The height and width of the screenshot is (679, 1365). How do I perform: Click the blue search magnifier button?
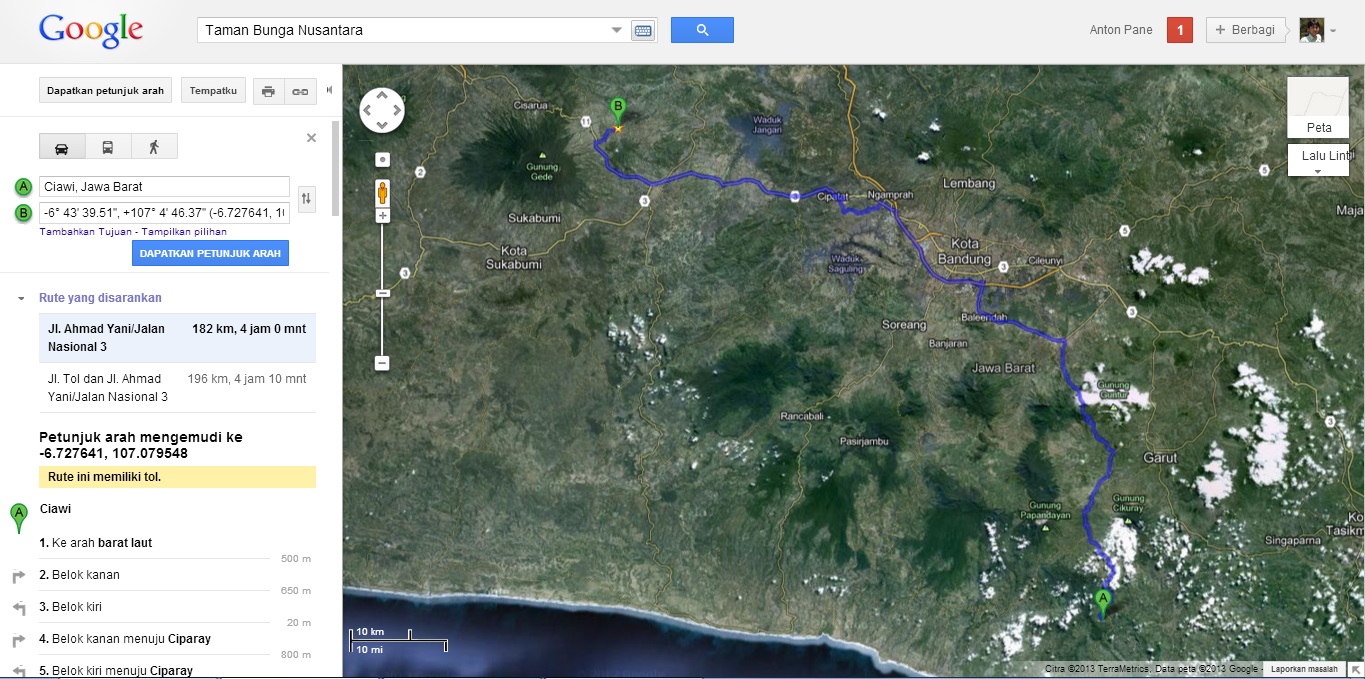point(702,30)
